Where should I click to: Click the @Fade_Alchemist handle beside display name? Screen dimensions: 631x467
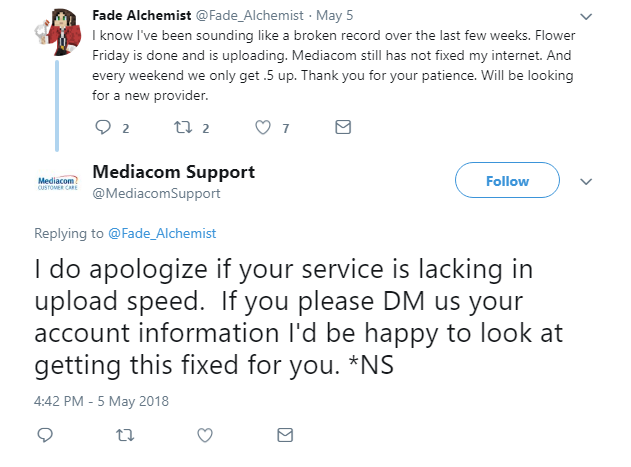point(255,16)
